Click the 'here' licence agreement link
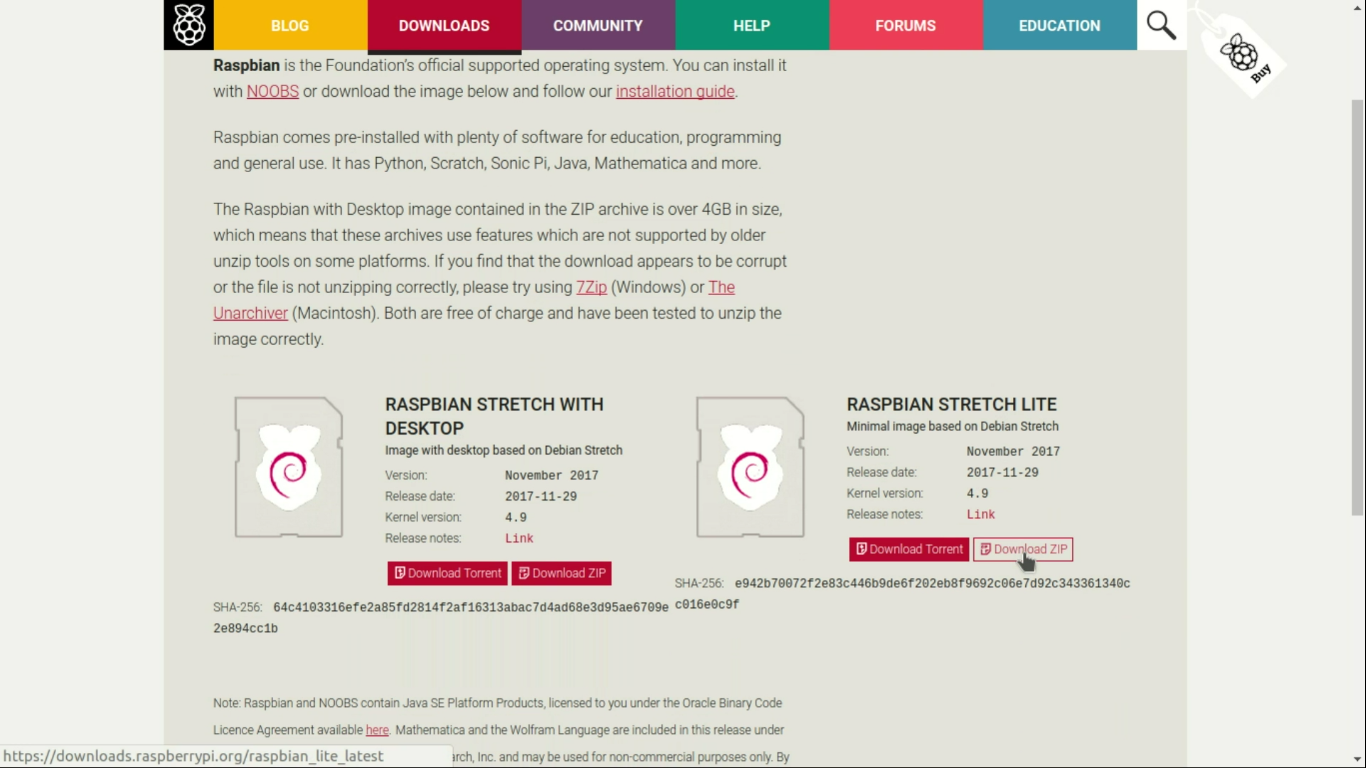 377,730
